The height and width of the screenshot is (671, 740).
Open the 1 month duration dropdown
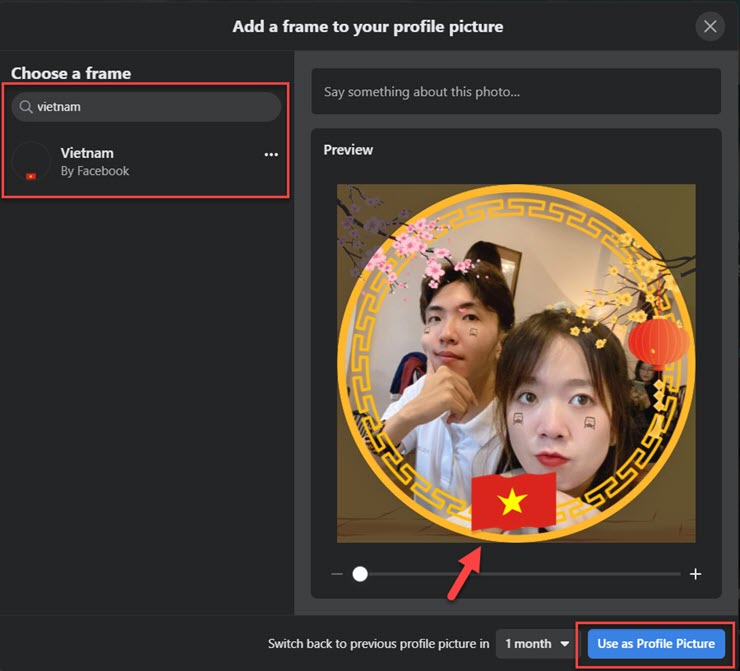pos(536,644)
